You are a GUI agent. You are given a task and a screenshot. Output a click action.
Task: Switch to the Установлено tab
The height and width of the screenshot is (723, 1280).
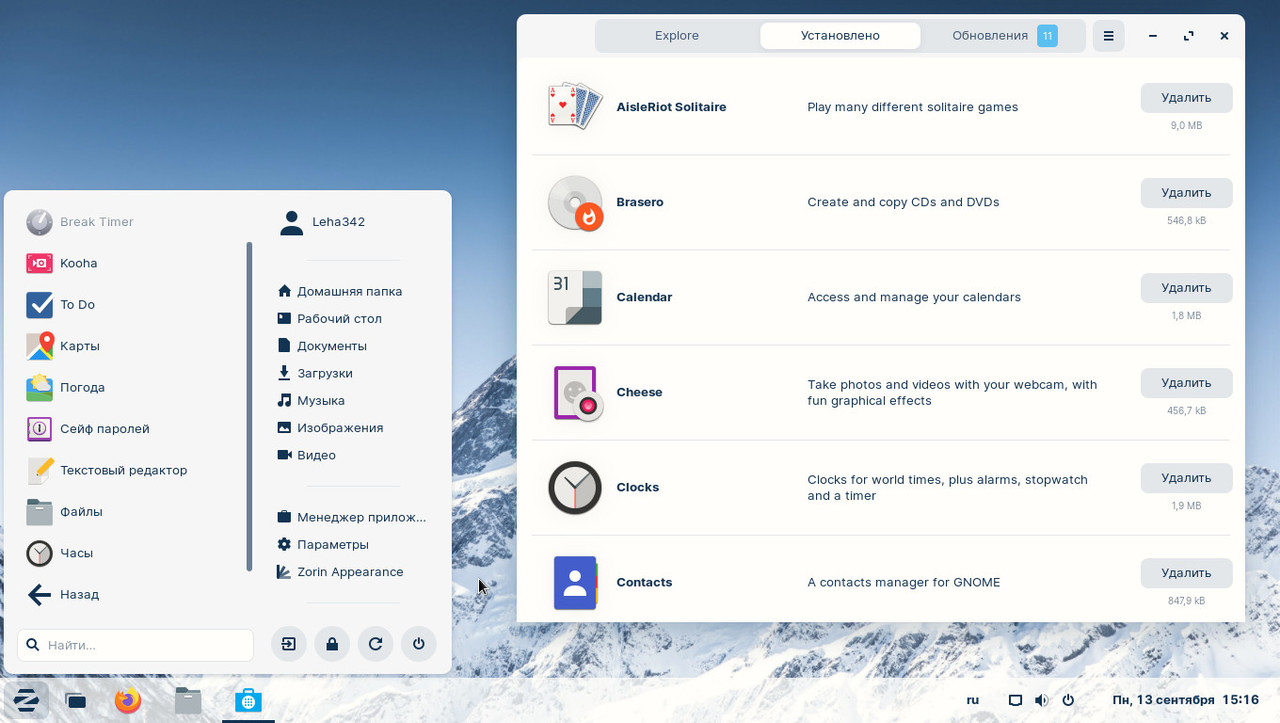(x=840, y=35)
